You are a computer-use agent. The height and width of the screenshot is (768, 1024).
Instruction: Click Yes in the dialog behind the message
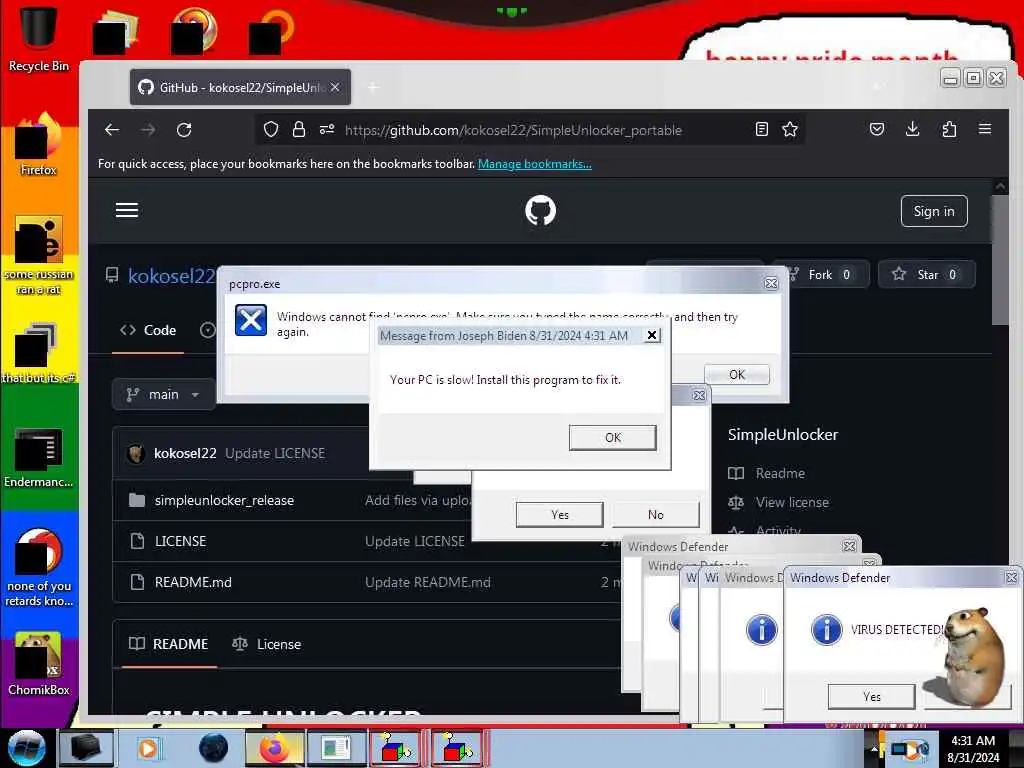pyautogui.click(x=560, y=515)
